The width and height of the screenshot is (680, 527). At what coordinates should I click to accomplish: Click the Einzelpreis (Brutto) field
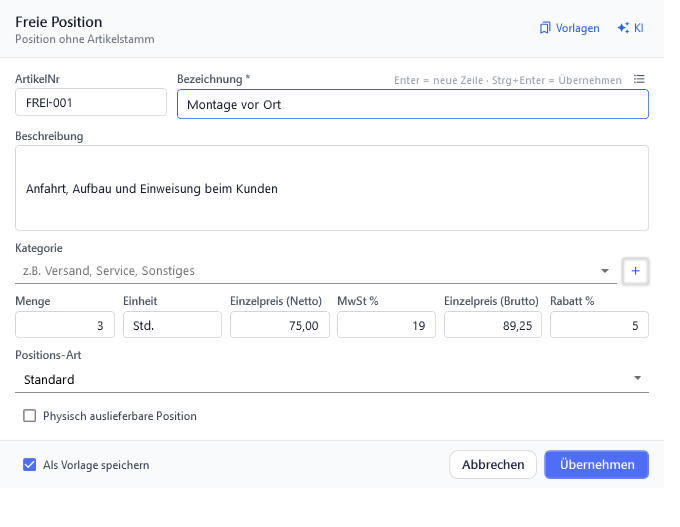tap(493, 325)
